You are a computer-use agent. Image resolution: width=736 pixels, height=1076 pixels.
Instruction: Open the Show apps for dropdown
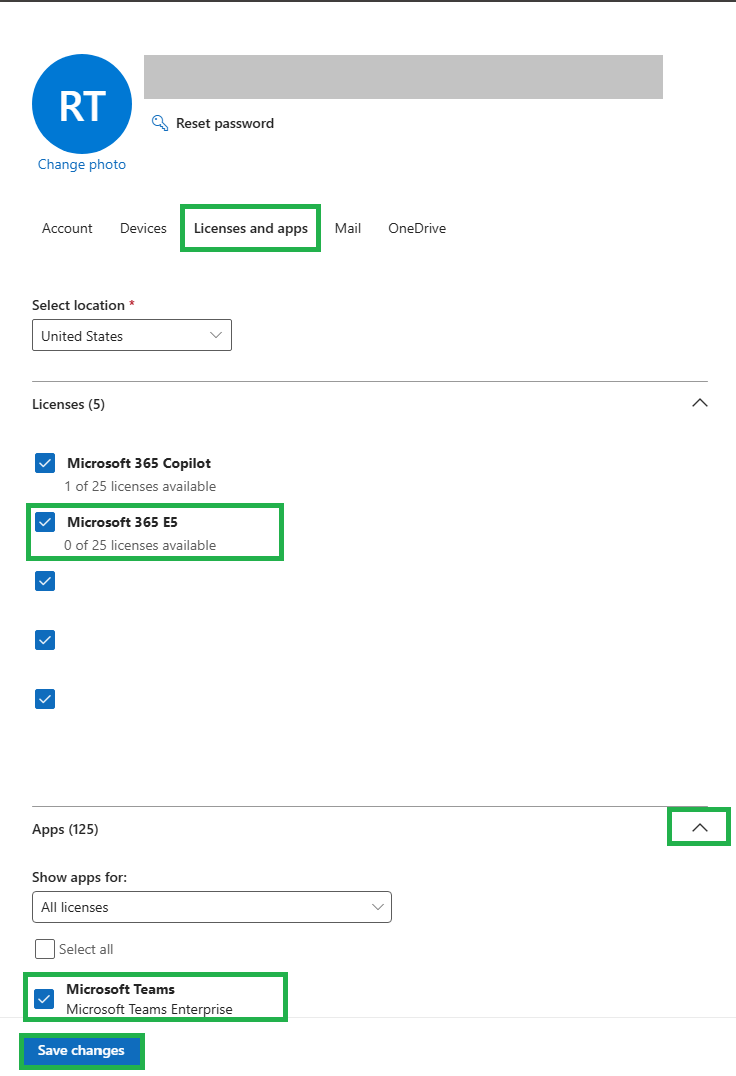pos(212,907)
